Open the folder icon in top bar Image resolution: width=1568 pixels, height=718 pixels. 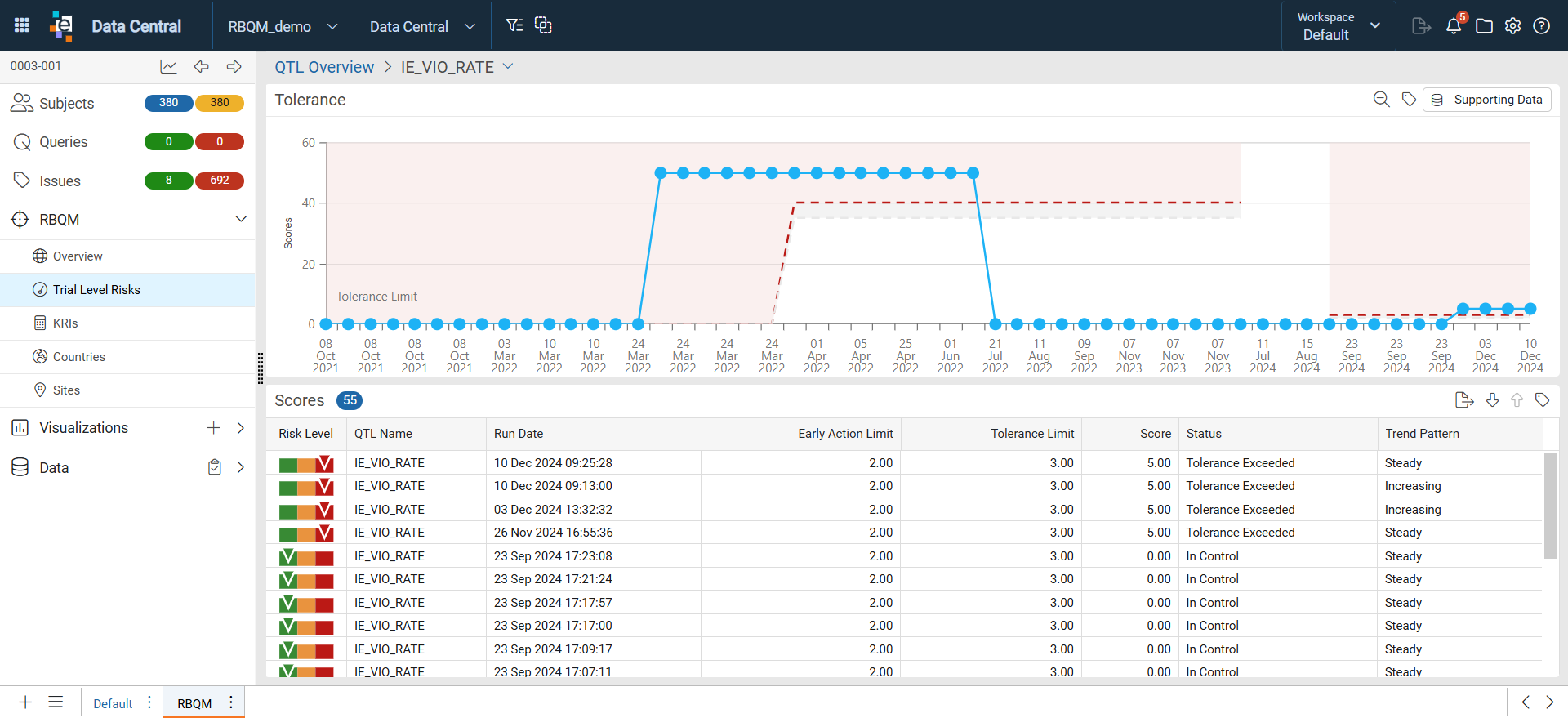[1485, 26]
